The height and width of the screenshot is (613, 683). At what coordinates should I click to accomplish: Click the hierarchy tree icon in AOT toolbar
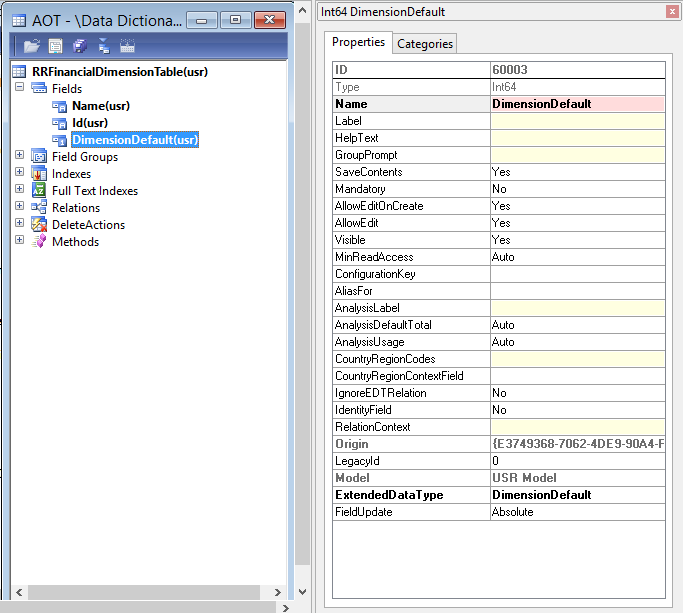pyautogui.click(x=104, y=46)
